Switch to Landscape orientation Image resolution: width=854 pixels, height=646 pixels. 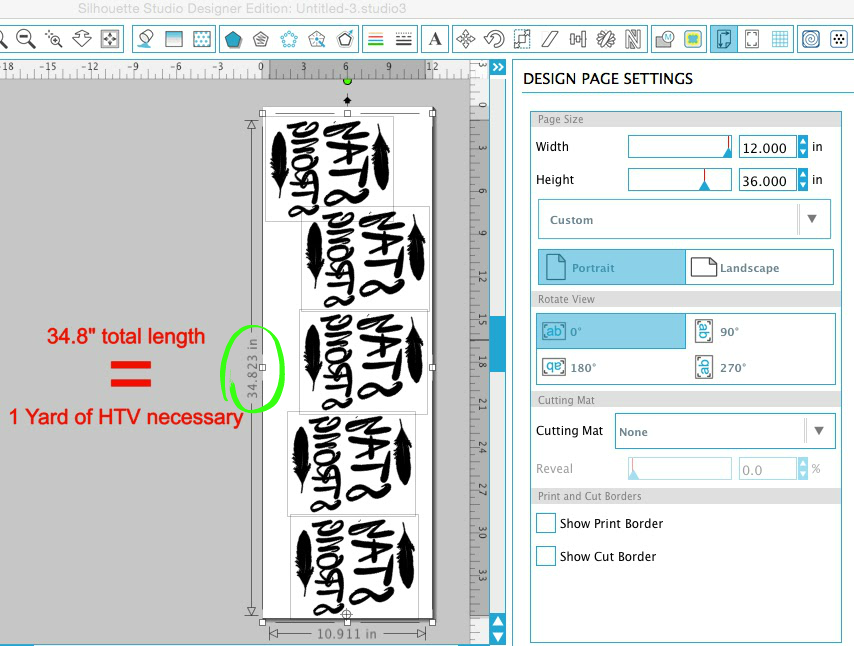759,267
